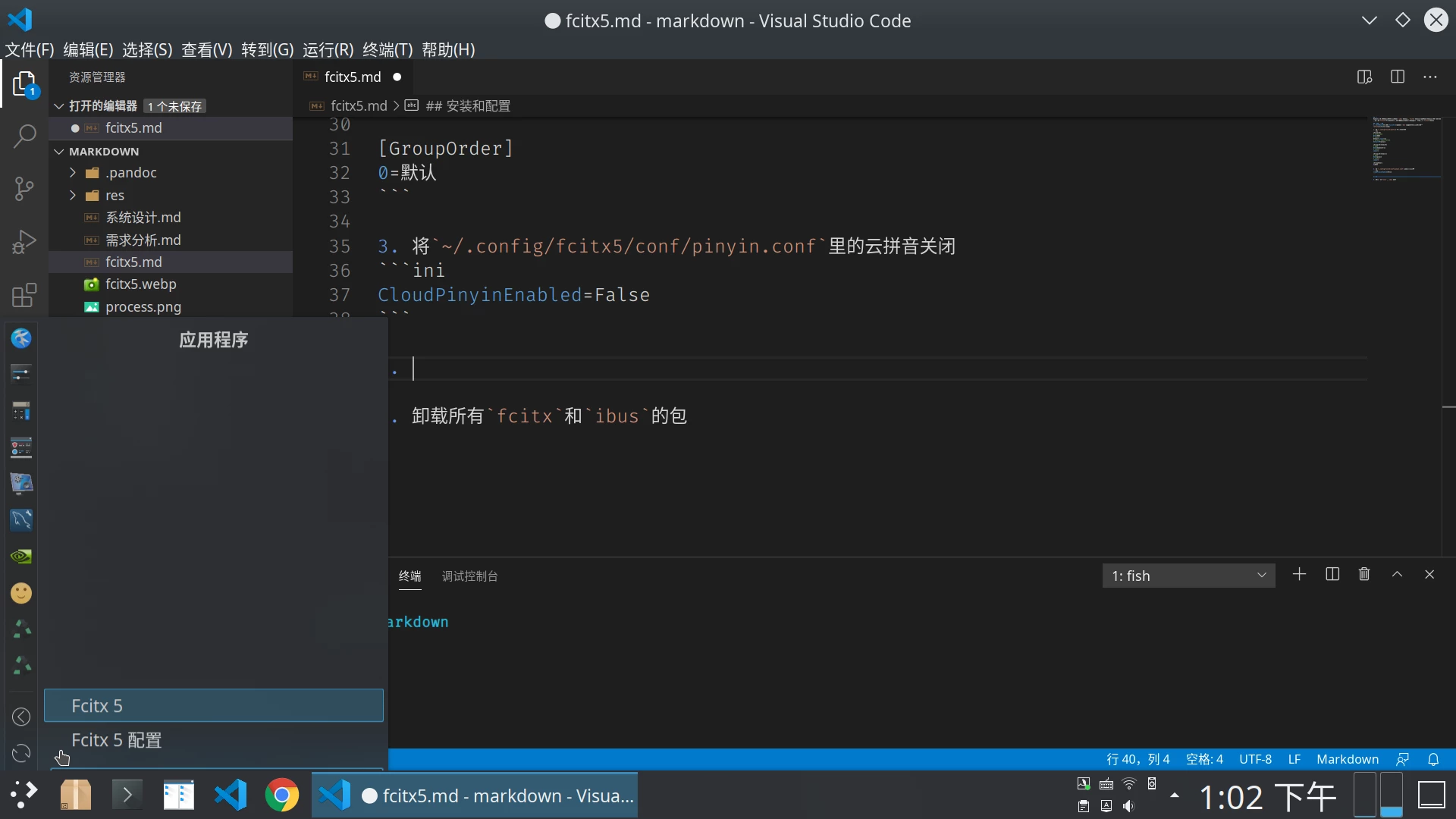Viewport: 1456px width, 819px height.
Task: Open the 查看(V) menu
Action: coord(206,49)
